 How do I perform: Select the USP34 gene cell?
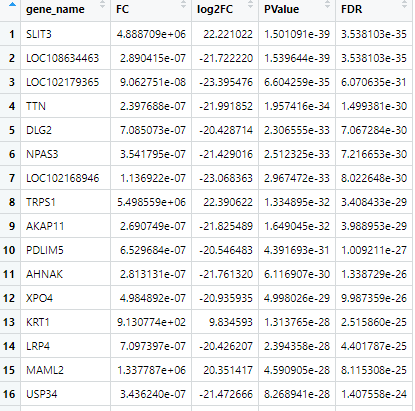point(65,394)
